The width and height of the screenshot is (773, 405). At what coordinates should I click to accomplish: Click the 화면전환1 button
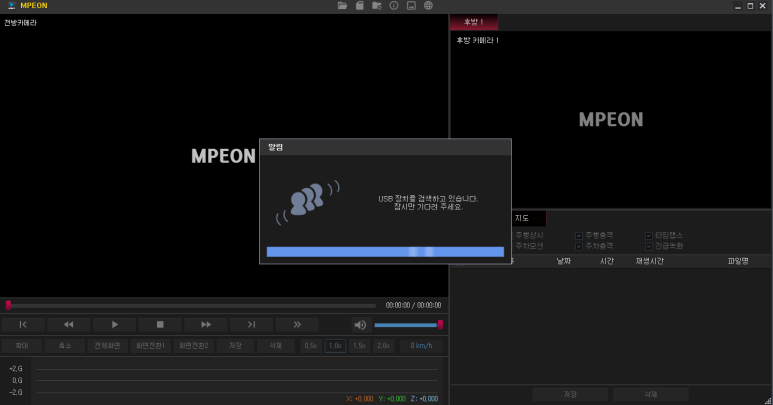(150, 345)
